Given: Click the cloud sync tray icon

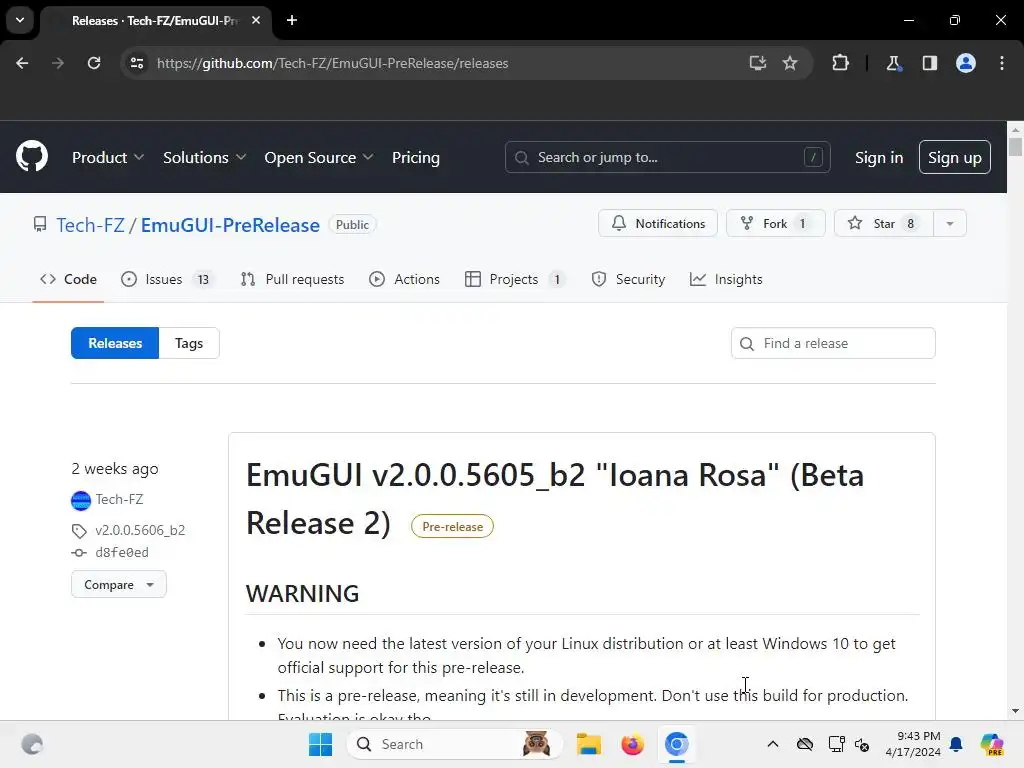Looking at the screenshot, I should [x=805, y=744].
